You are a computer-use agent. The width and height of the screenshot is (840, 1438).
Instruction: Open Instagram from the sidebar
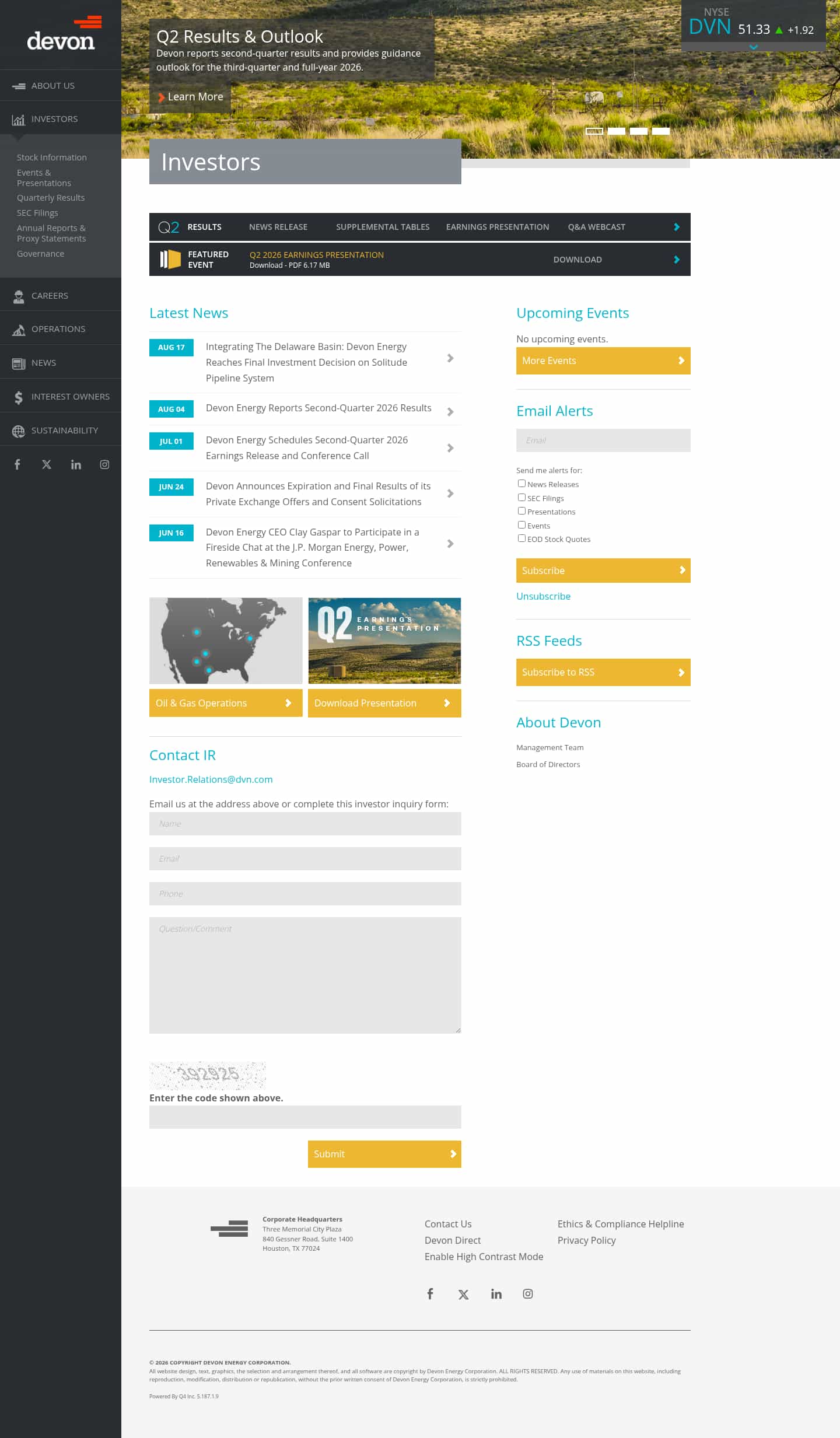tap(104, 464)
